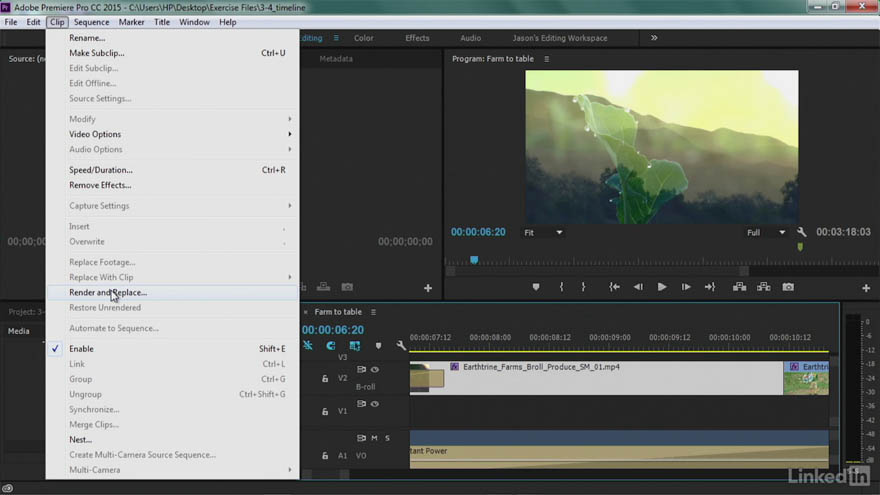Toggle lock on track V2
Image resolution: width=880 pixels, height=495 pixels.
(325, 379)
